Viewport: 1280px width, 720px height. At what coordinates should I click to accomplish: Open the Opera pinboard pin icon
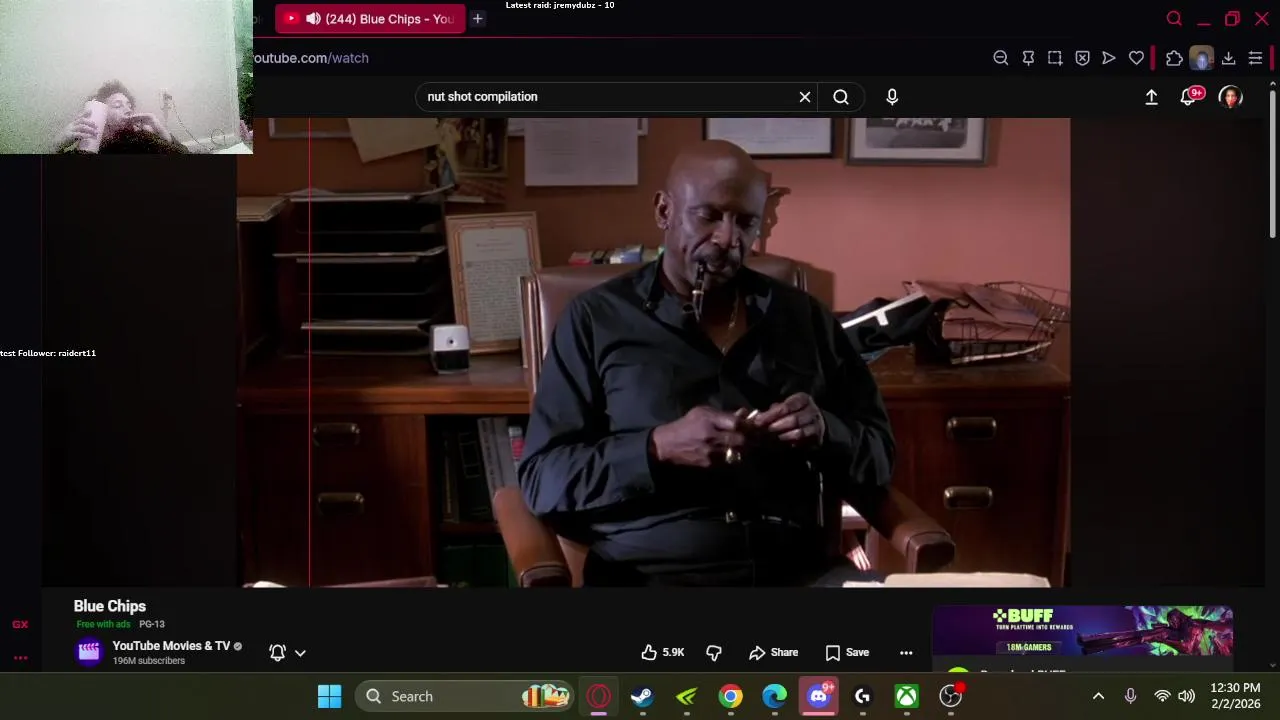[x=1028, y=58]
